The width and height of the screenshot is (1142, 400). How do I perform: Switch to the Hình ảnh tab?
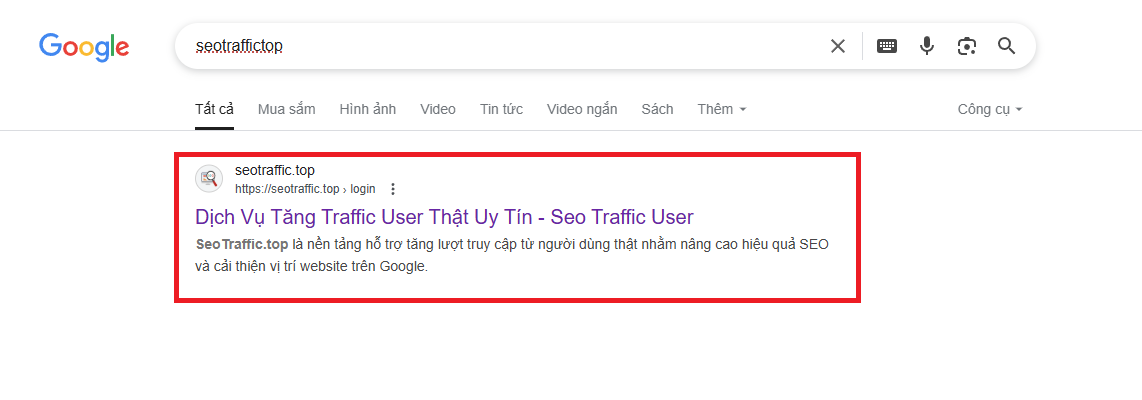368,109
